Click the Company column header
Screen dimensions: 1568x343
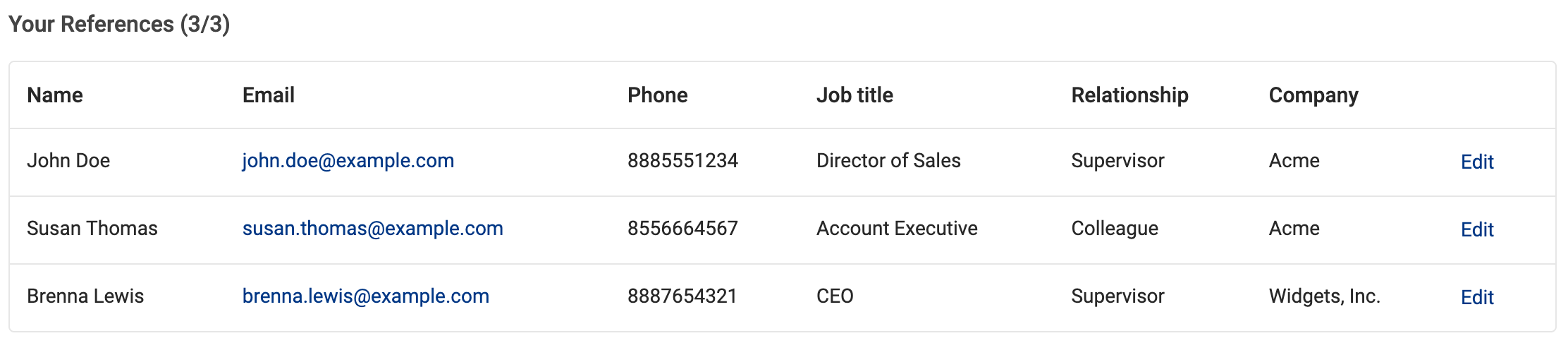(1313, 95)
